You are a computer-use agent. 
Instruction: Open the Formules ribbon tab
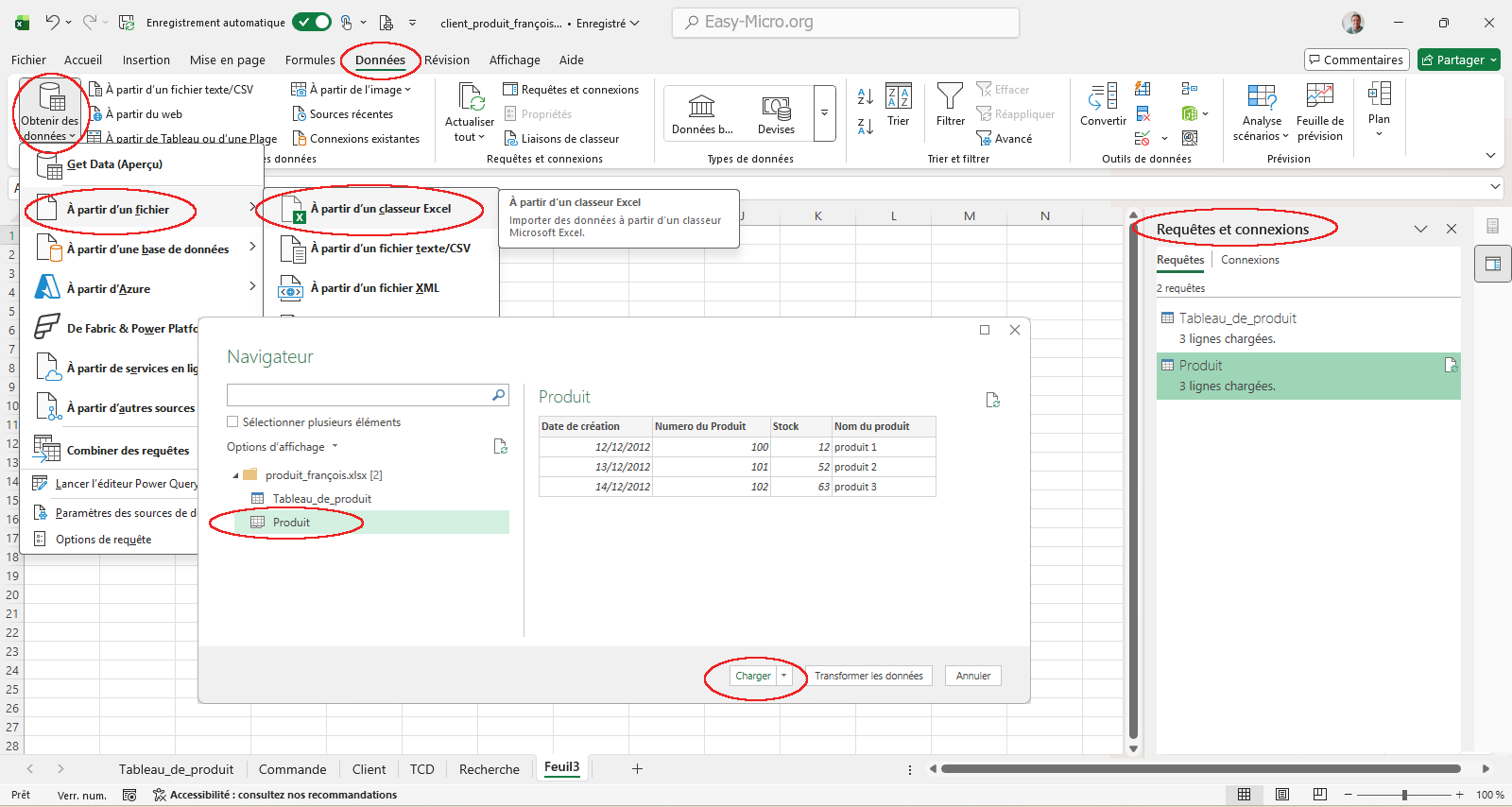(x=310, y=60)
